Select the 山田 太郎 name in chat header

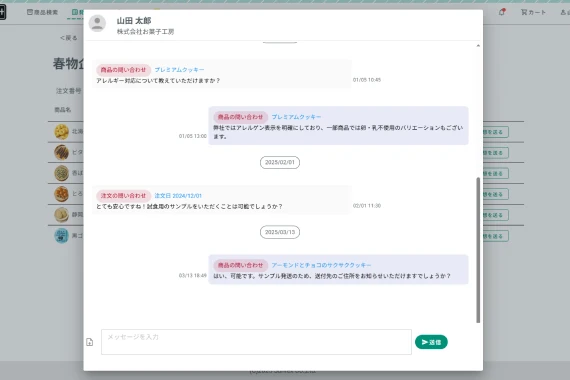[x=134, y=21]
